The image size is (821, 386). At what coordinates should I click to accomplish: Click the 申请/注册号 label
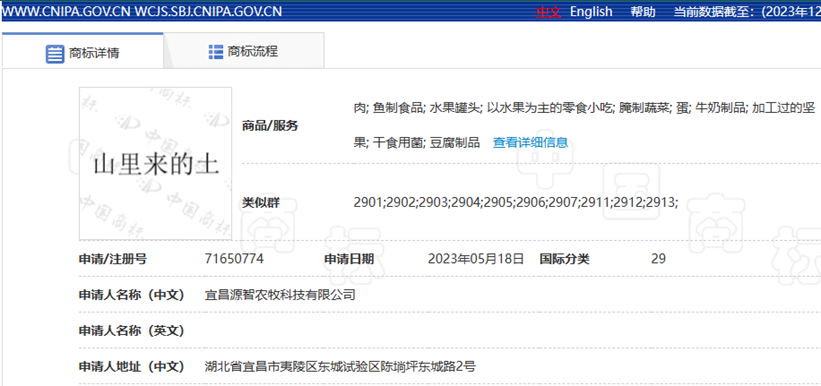[x=113, y=259]
